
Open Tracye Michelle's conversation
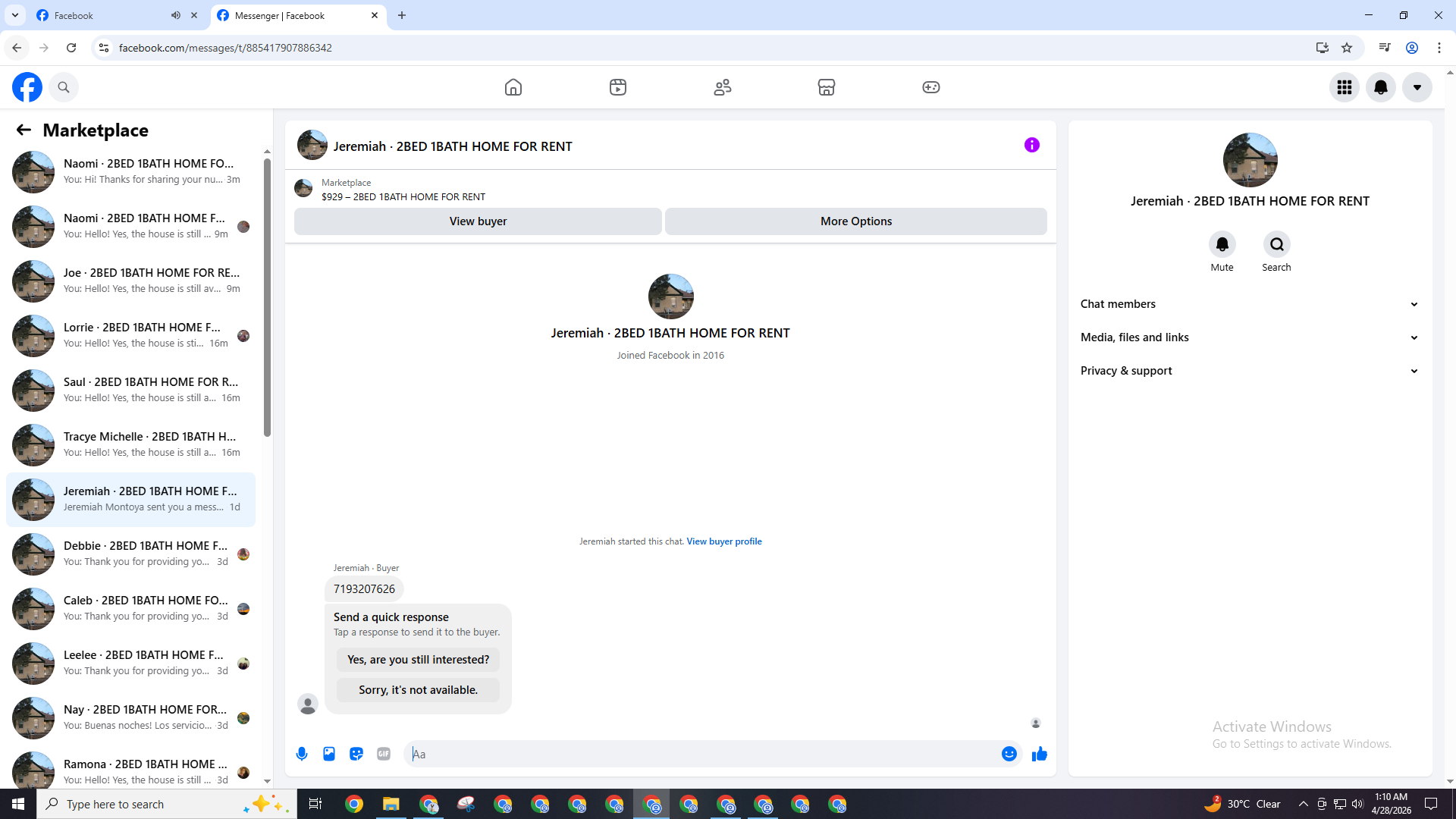130,444
